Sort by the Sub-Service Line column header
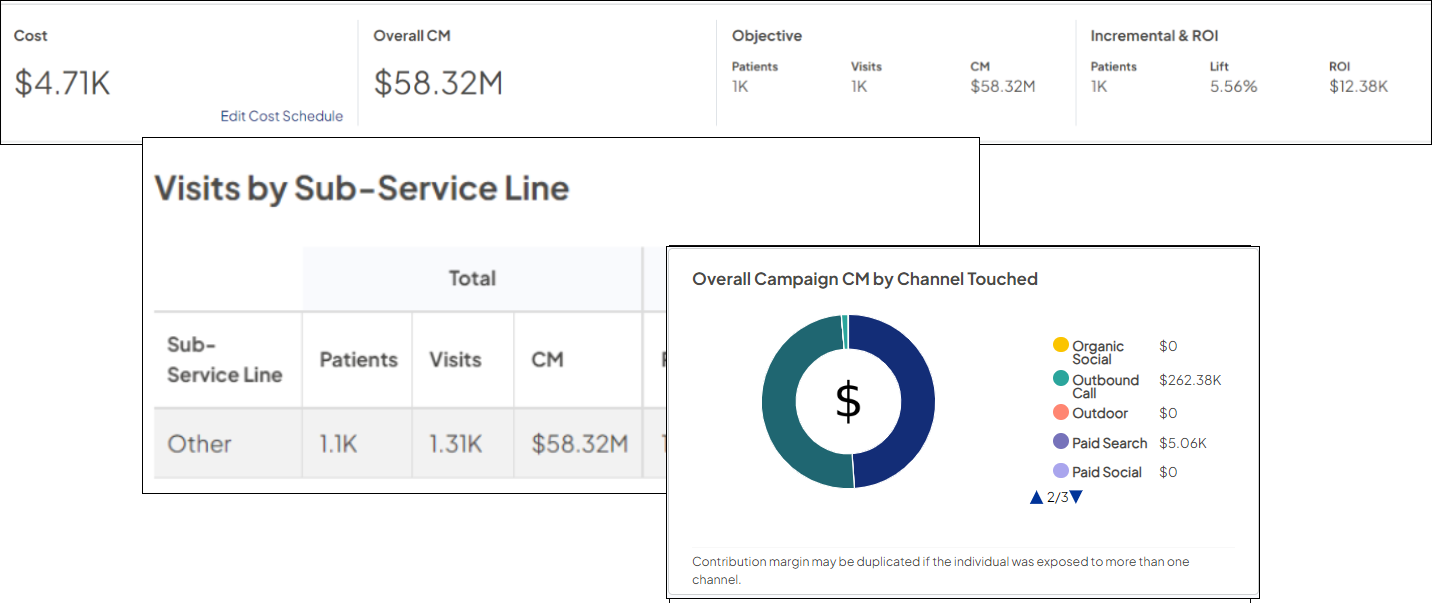1432x603 pixels. pos(224,360)
